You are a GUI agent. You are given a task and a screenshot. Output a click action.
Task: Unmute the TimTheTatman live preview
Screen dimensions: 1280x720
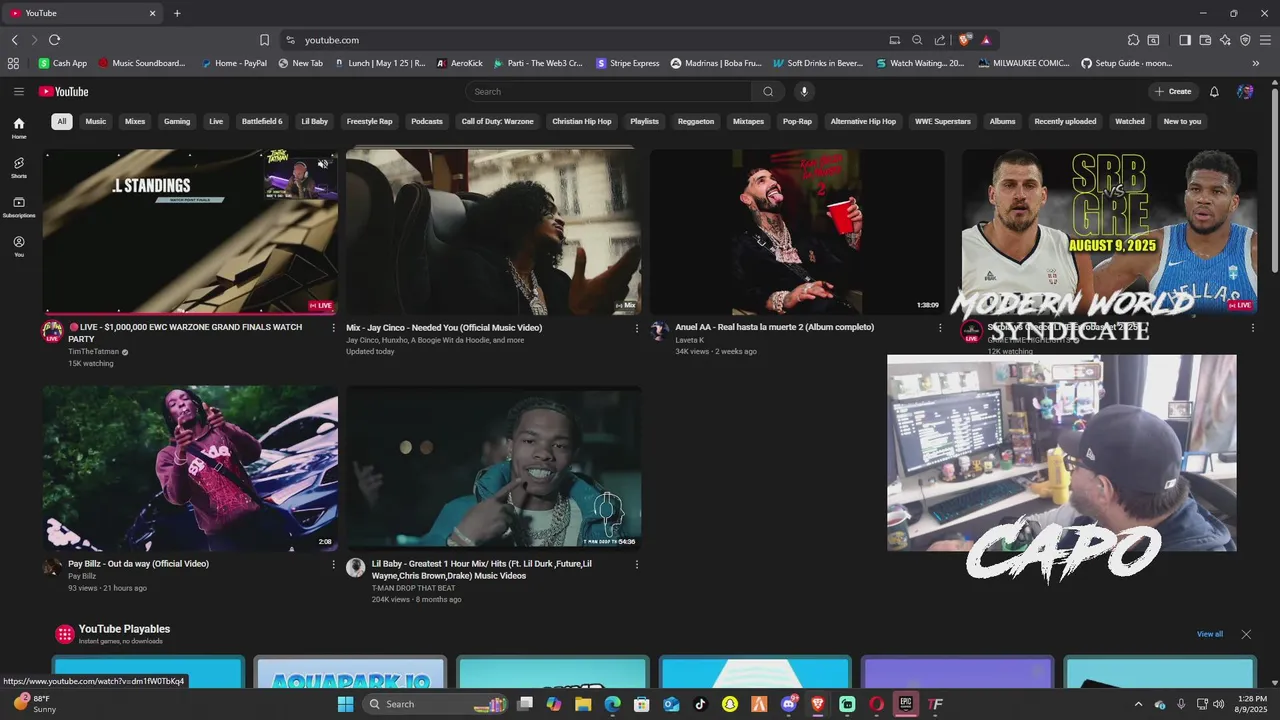pos(323,164)
